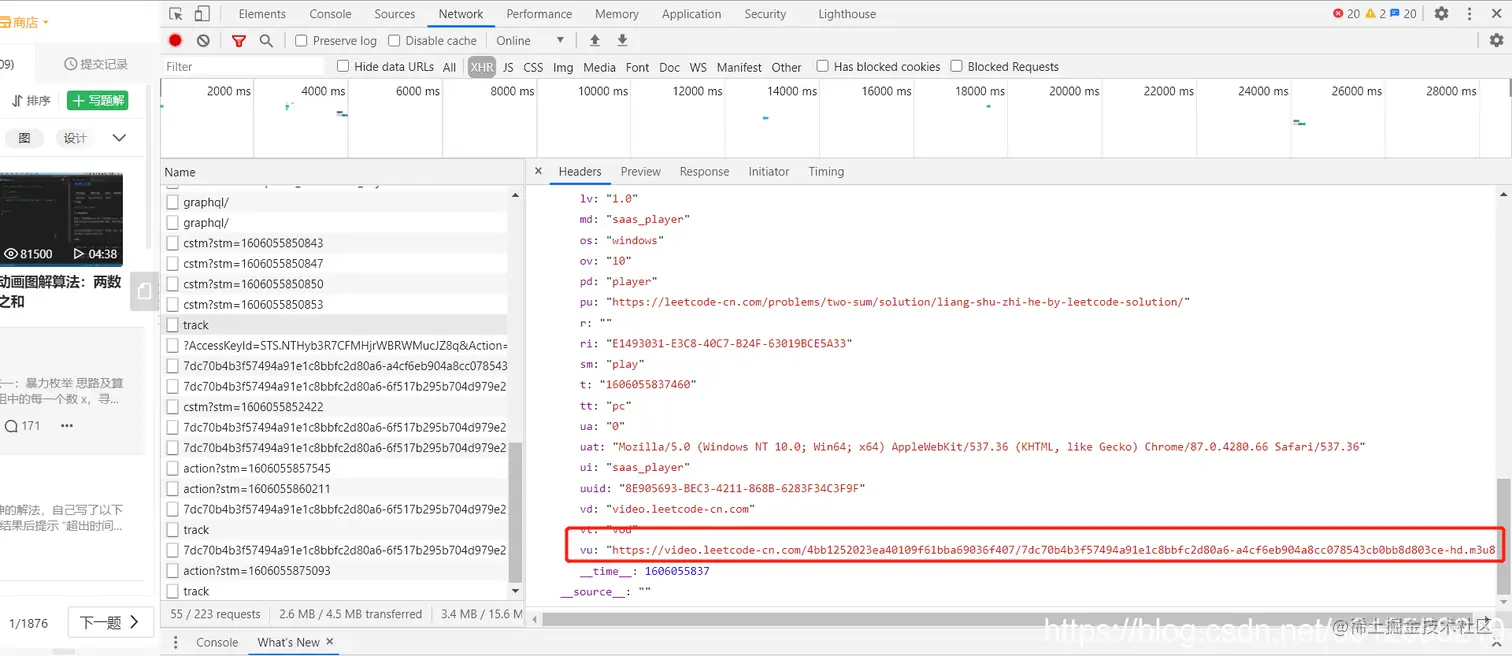Click the export HAR download arrow
The height and width of the screenshot is (656, 1512).
point(622,40)
